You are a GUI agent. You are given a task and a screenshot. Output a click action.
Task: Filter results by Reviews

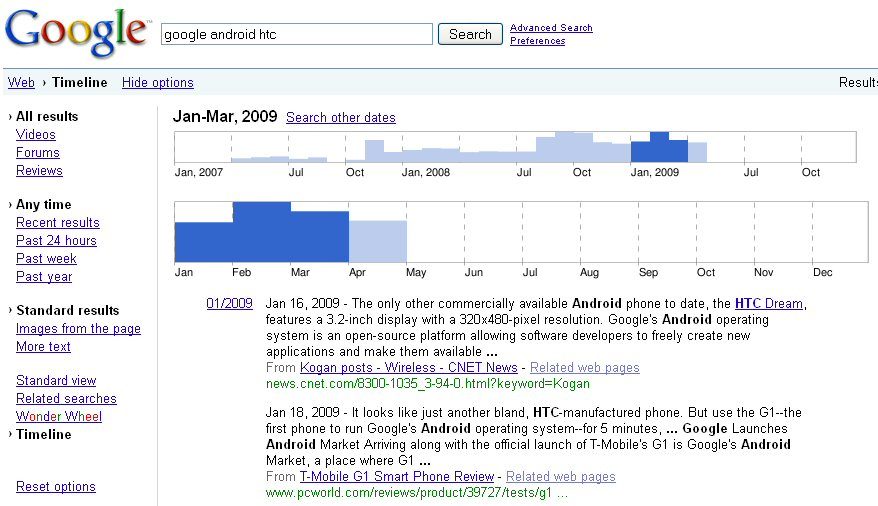pyautogui.click(x=39, y=171)
